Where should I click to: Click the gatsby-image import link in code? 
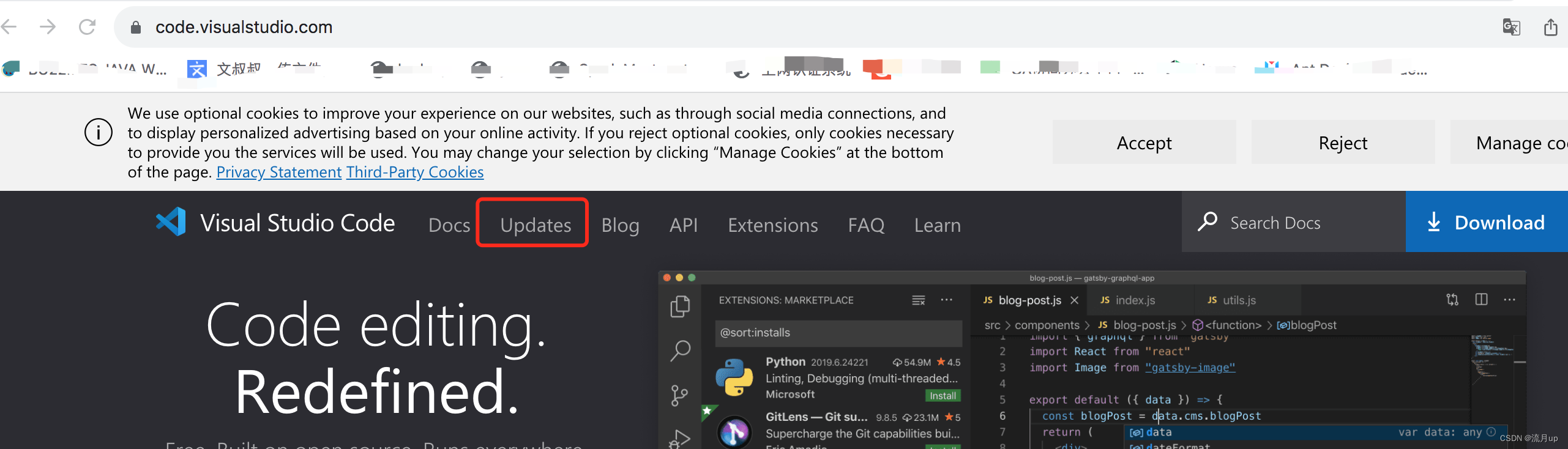click(1190, 368)
